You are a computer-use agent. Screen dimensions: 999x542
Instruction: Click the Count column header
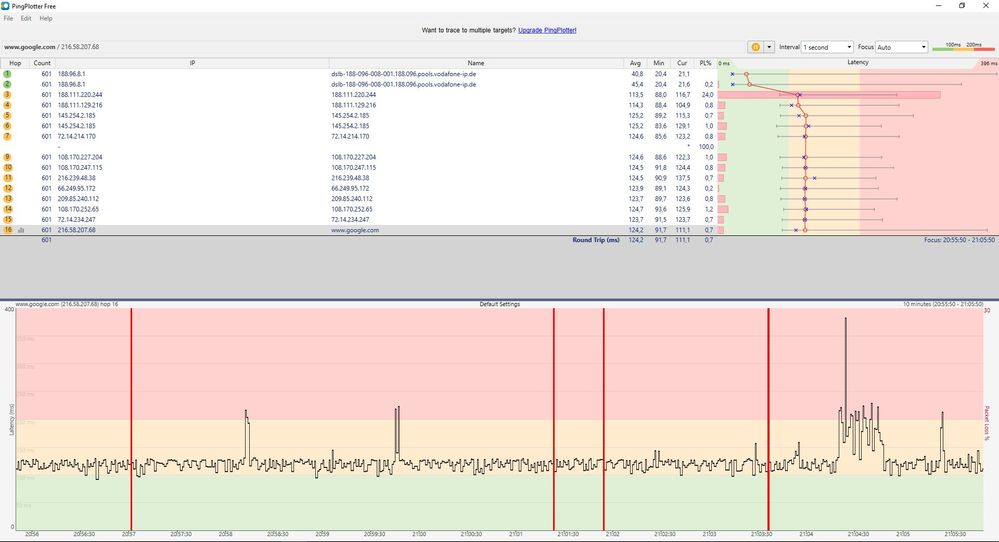(x=42, y=63)
